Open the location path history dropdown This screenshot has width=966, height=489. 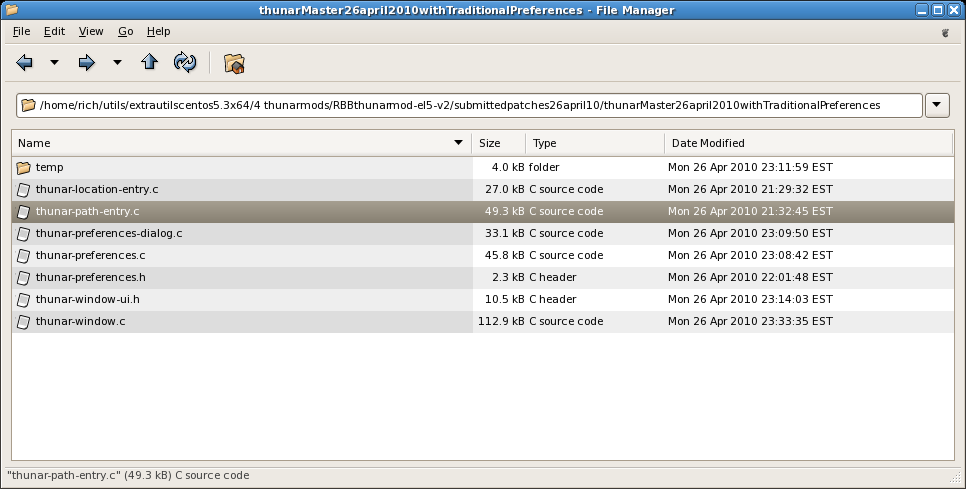[x=937, y=104]
